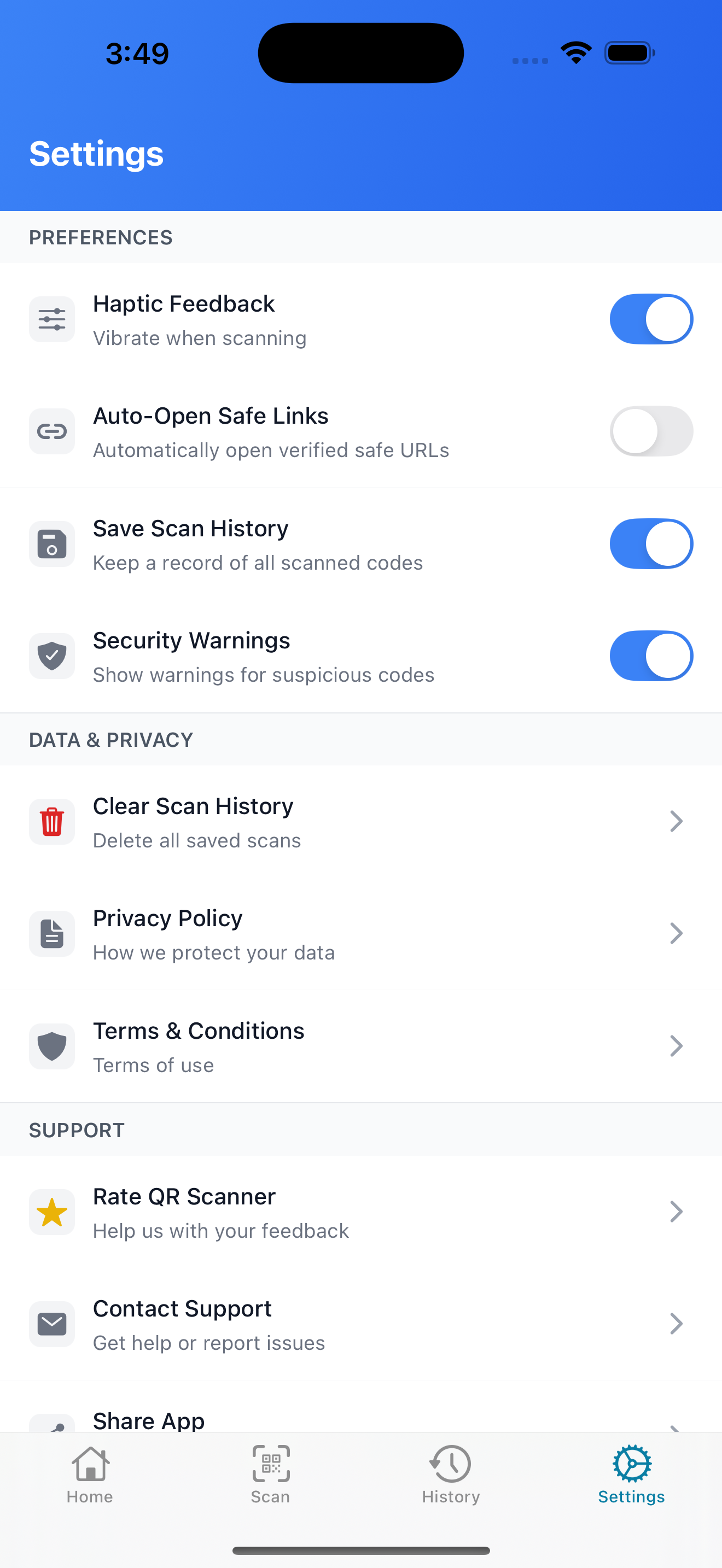Open Clear Scan History via its chevron

pyautogui.click(x=676, y=821)
